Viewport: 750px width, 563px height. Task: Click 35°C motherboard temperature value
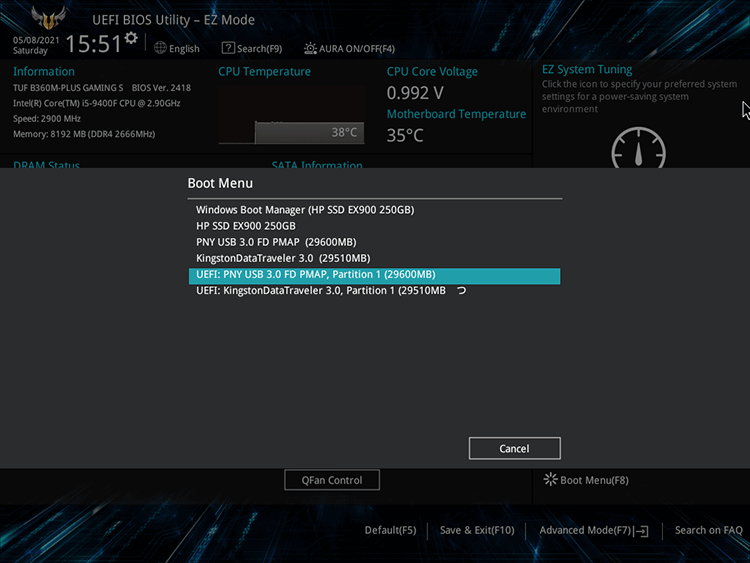[x=405, y=135]
